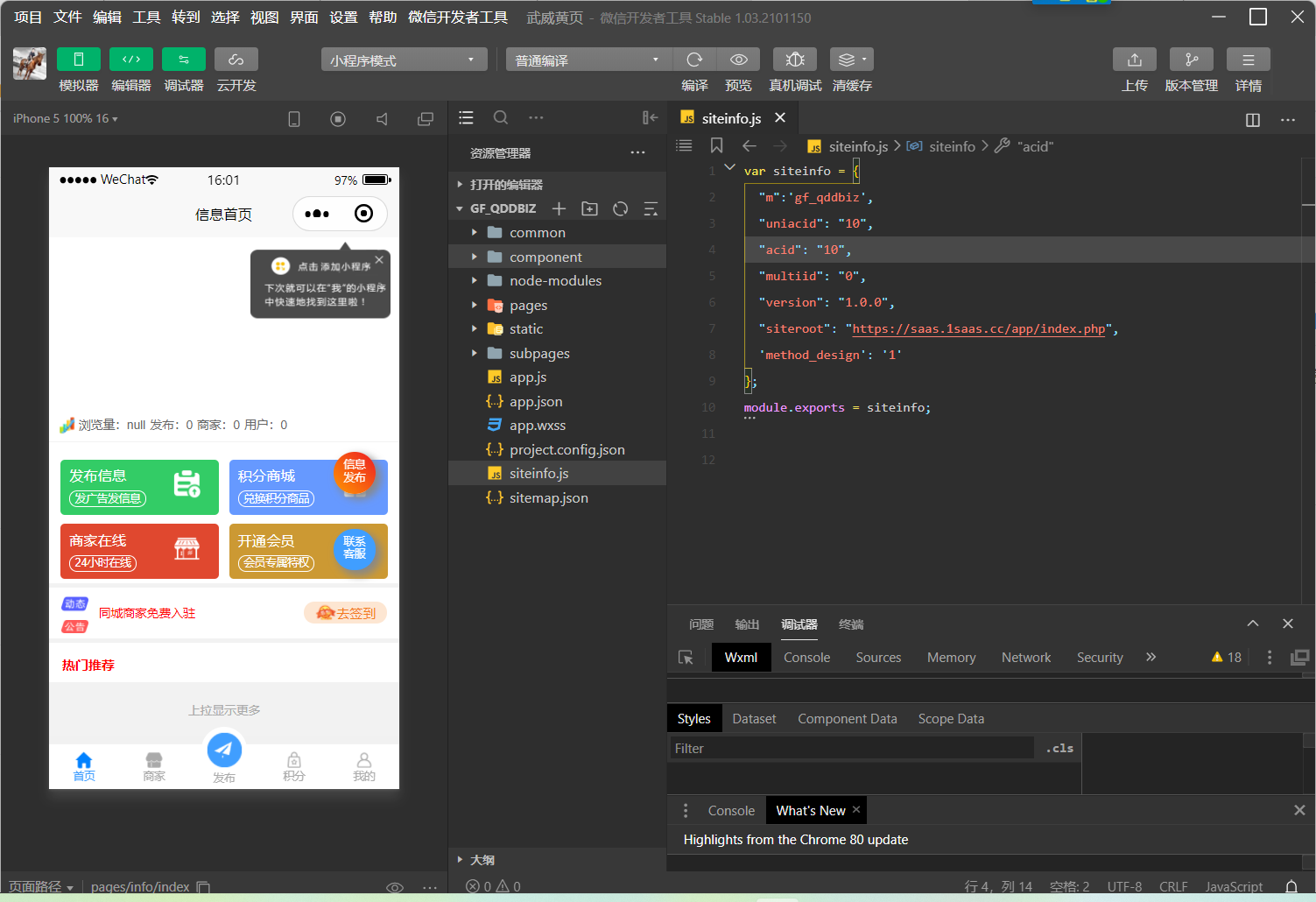The height and width of the screenshot is (902, 1316).
Task: Open the iPhone 5 device selector dropdown
Action: pos(66,118)
